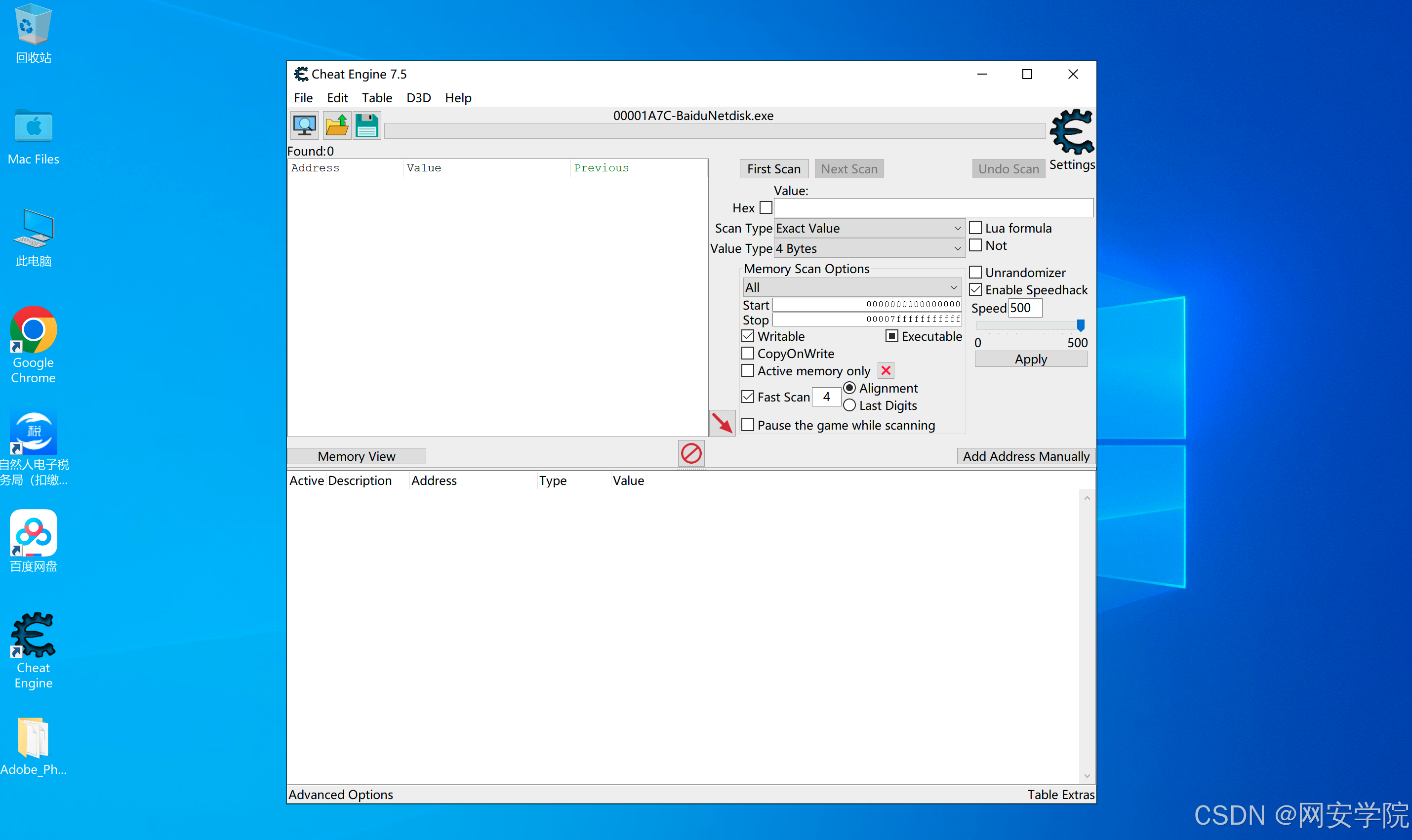Open Settings via Cheat Engine logo
This screenshot has width=1412, height=840.
click(1071, 132)
